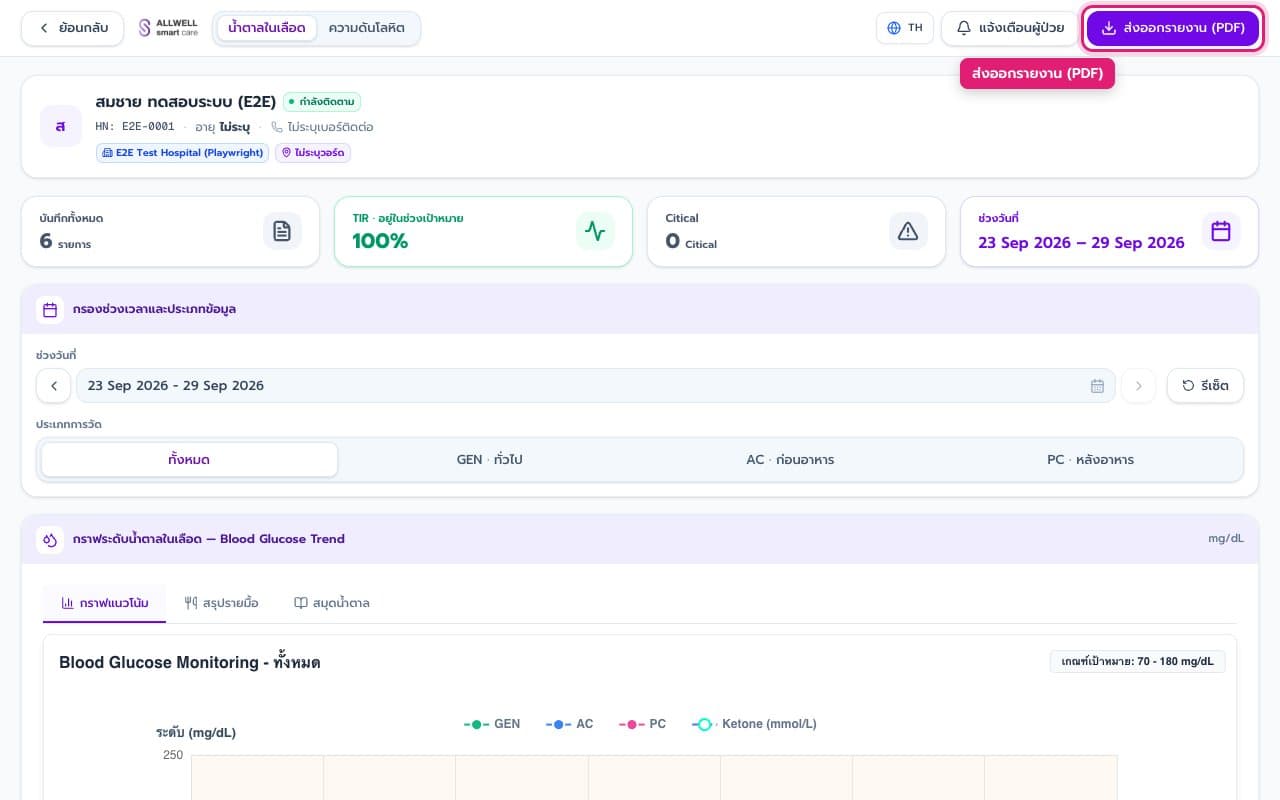
Task: Go to previous date range with left chevron
Action: pos(53,386)
